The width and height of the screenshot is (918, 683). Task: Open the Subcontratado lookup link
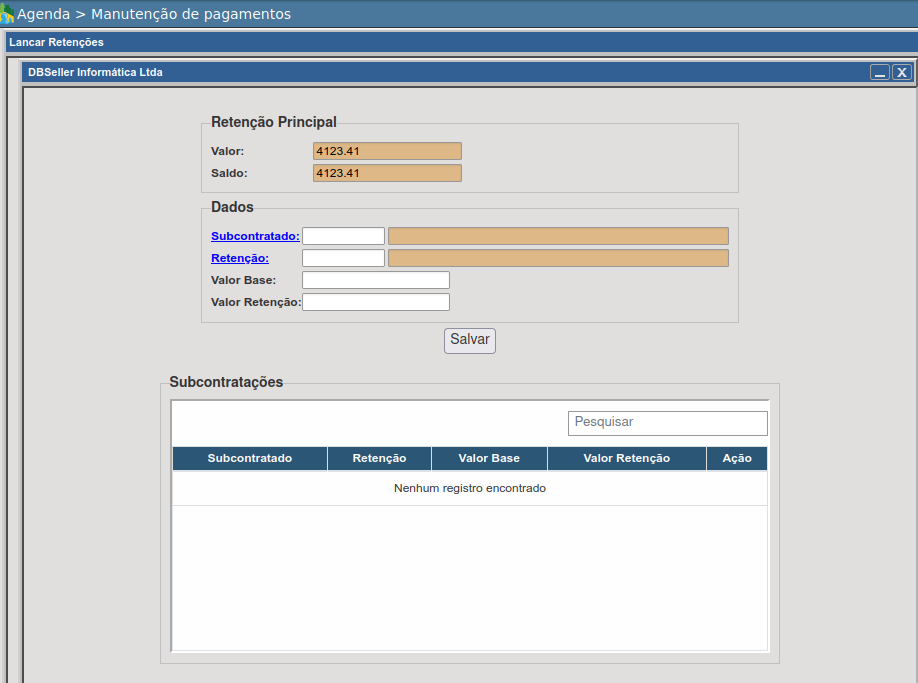click(x=255, y=236)
